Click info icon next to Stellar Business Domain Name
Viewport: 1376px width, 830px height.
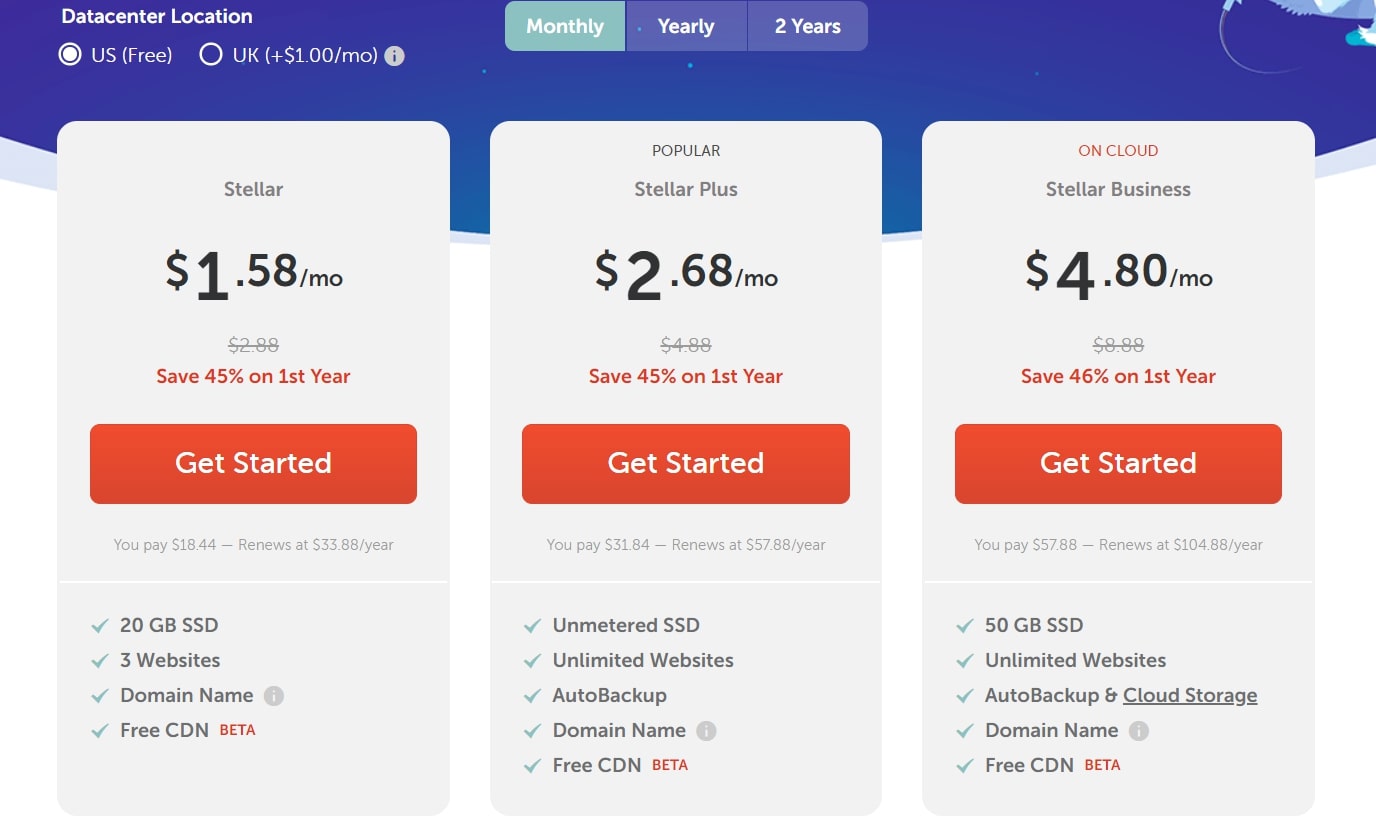coord(1138,731)
